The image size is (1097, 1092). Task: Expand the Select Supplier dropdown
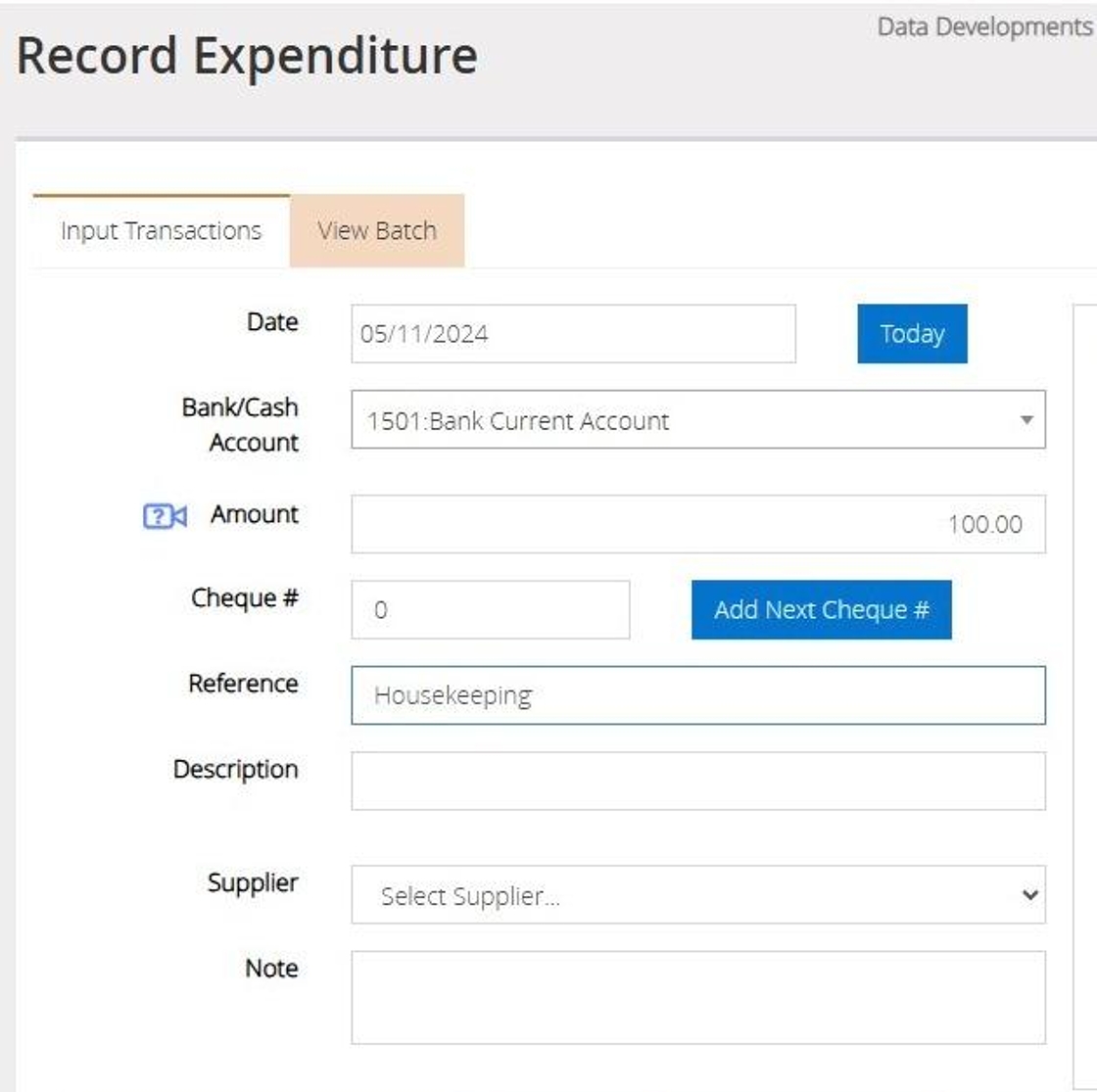point(697,895)
